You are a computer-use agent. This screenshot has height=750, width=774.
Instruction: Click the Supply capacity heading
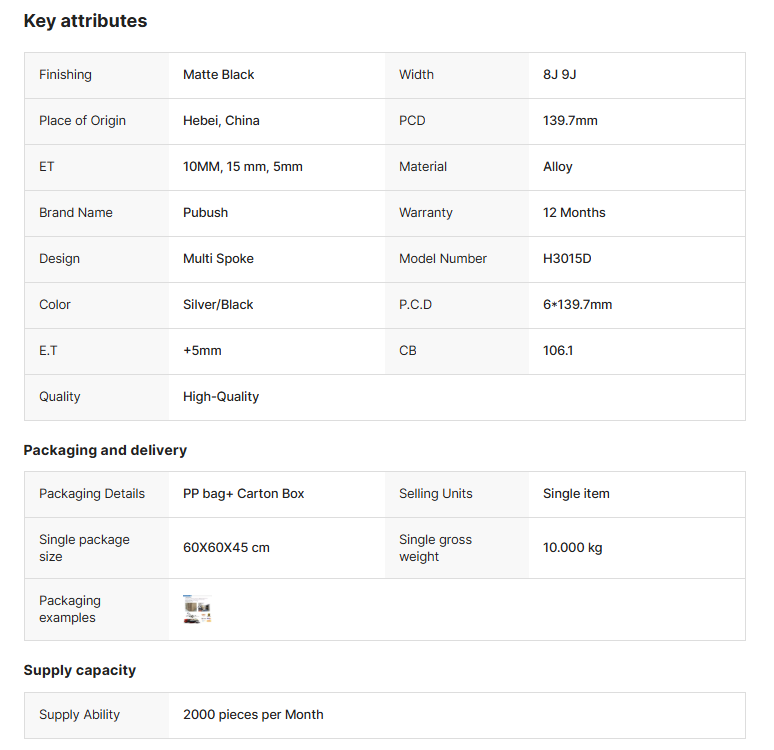[80, 670]
